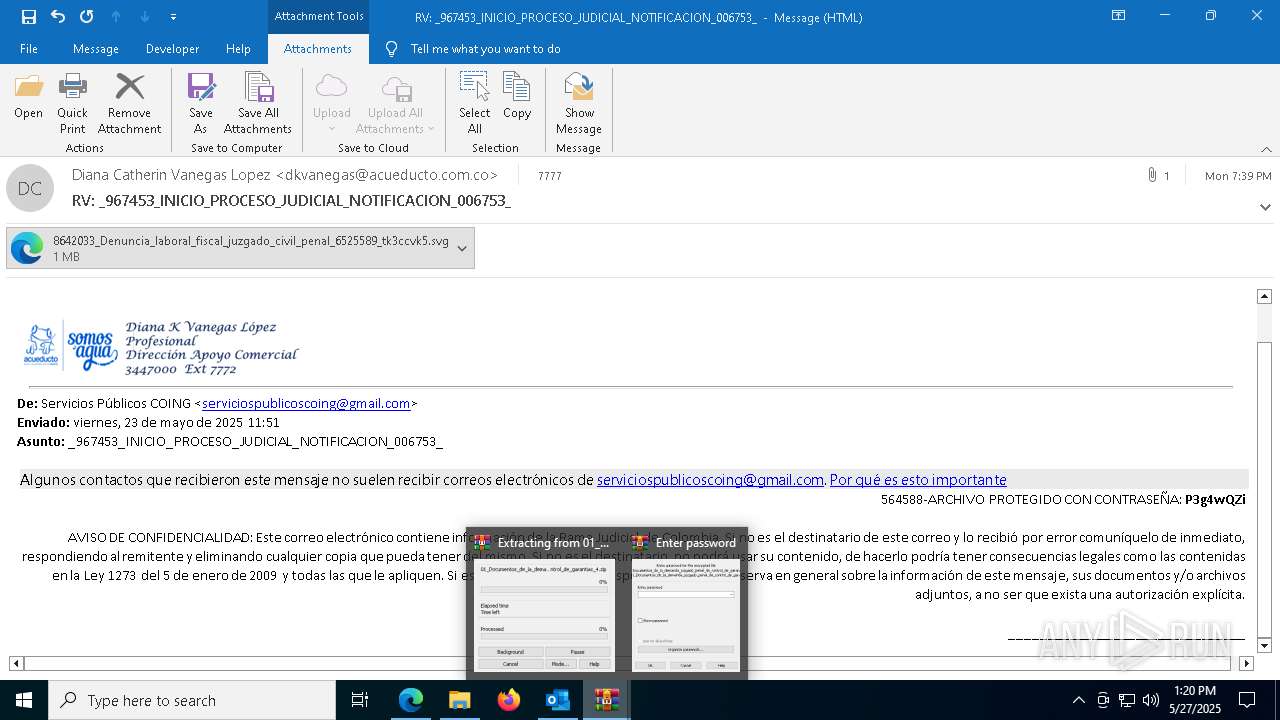1280x720 pixels.
Task: Expand the message header chevron
Action: (1265, 207)
